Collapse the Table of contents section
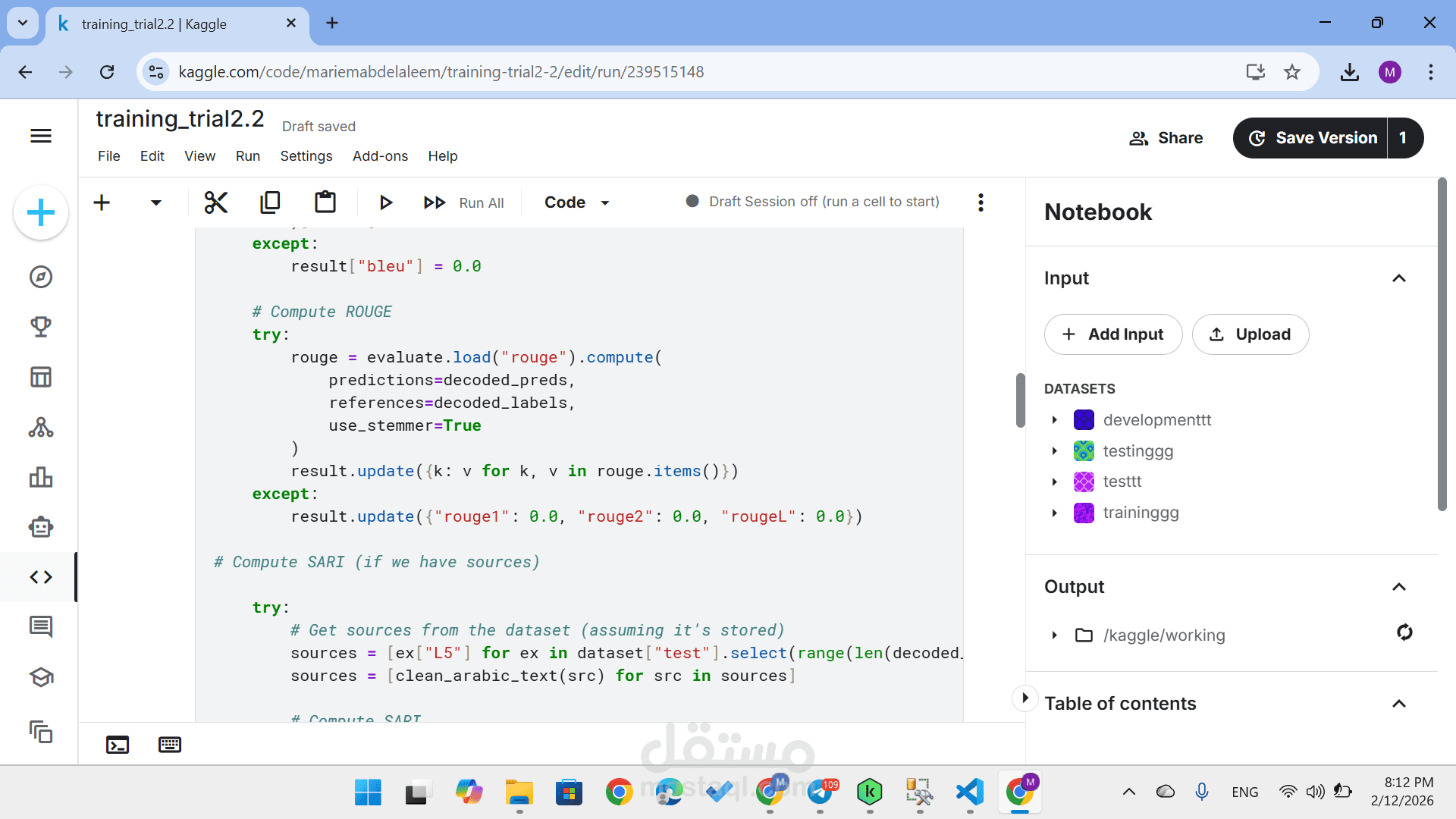This screenshot has height=819, width=1456. [x=1399, y=704]
